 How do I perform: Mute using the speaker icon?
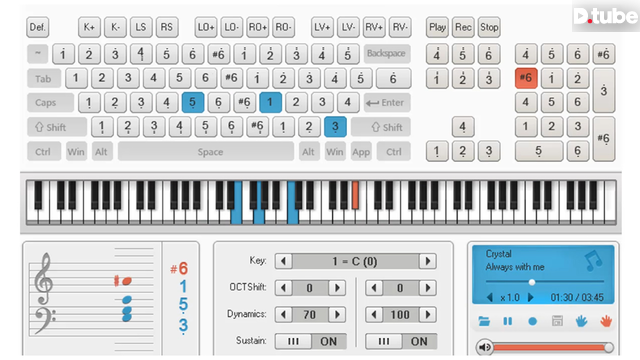click(484, 347)
